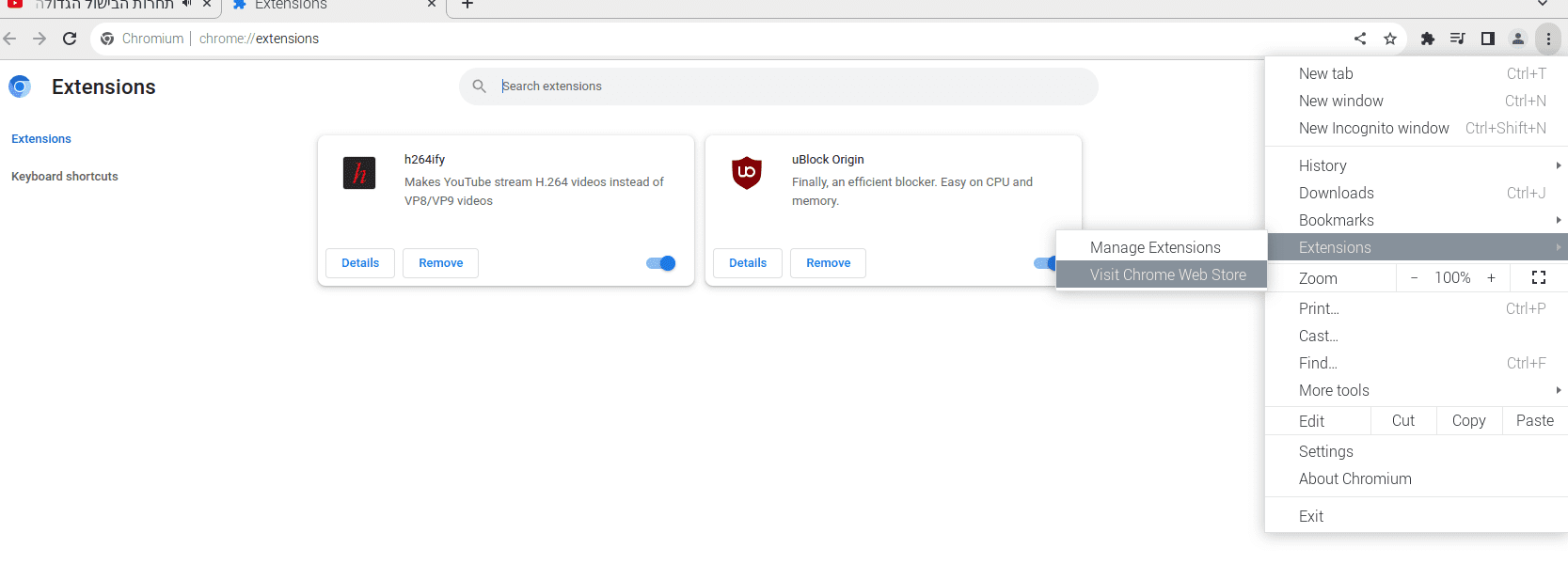1568x580 pixels.
Task: Open Downloads from the menu
Action: pyautogui.click(x=1418, y=193)
